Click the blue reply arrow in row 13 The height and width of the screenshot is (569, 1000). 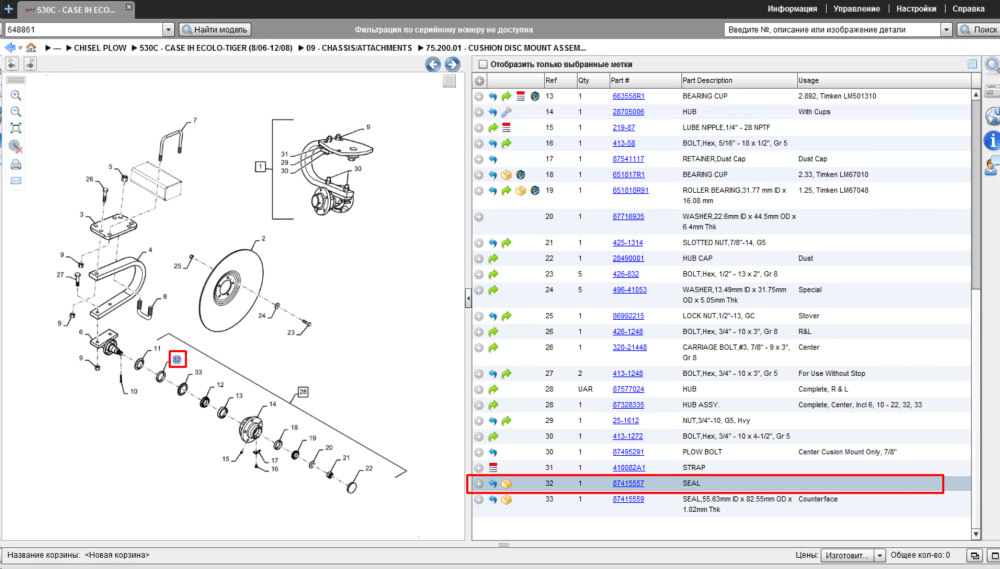492,96
